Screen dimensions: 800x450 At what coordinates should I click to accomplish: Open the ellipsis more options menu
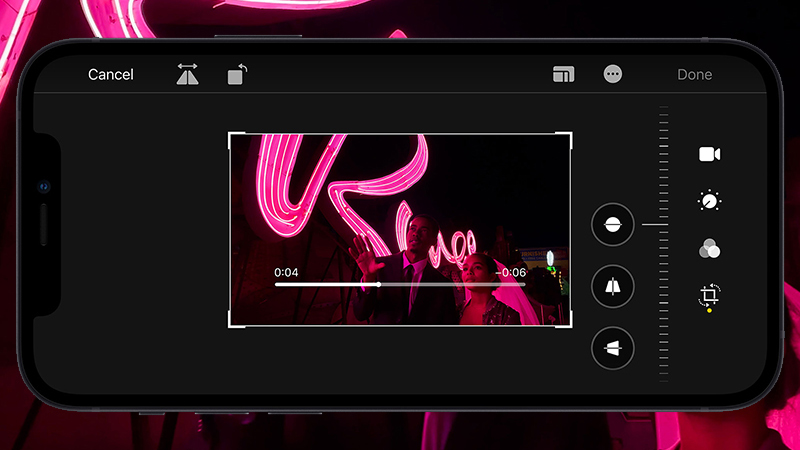pos(613,74)
